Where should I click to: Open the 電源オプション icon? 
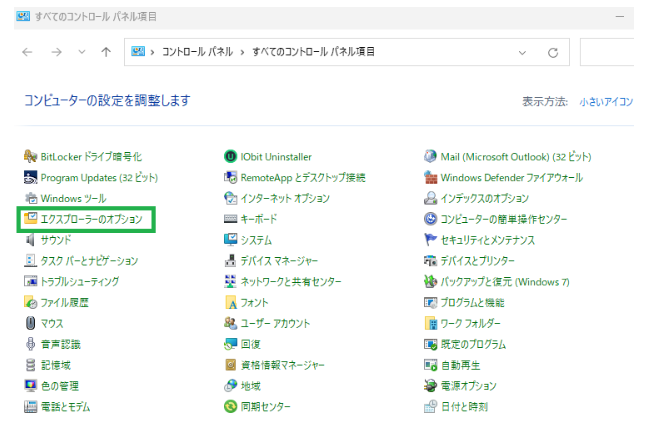tap(431, 386)
